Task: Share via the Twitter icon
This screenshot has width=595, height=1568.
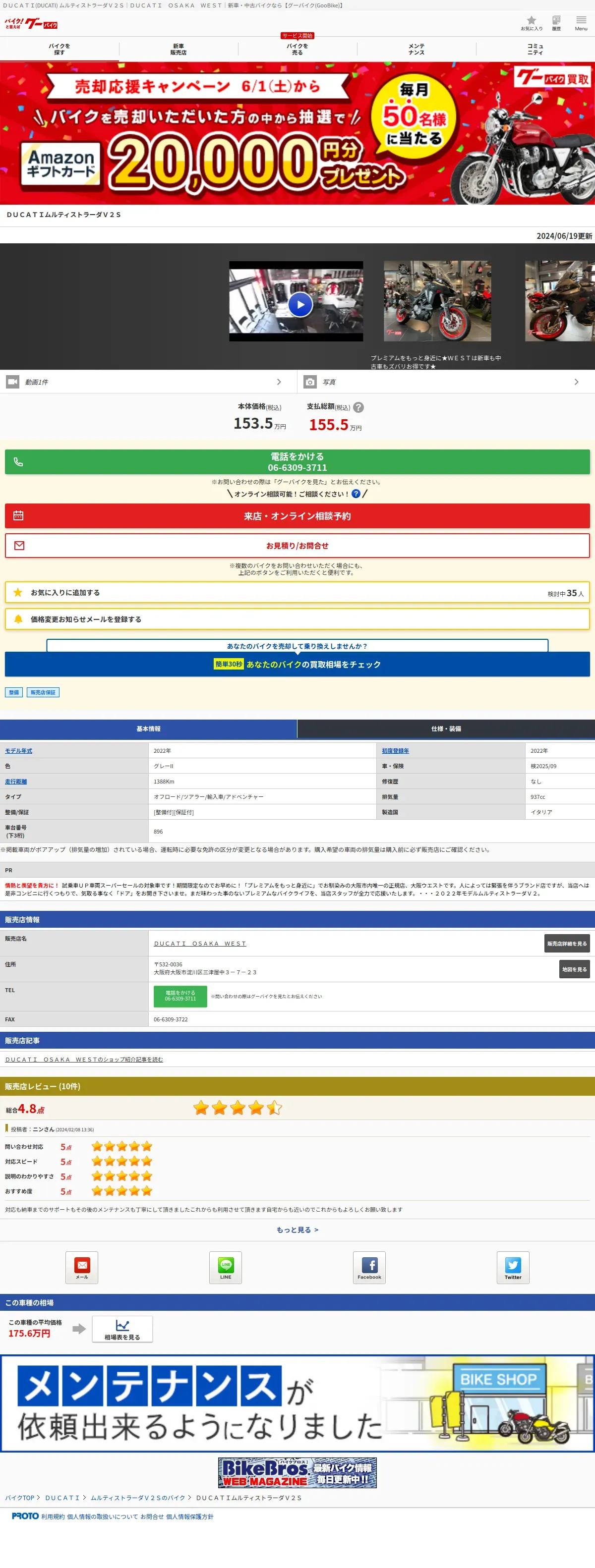Action: pyautogui.click(x=513, y=1267)
